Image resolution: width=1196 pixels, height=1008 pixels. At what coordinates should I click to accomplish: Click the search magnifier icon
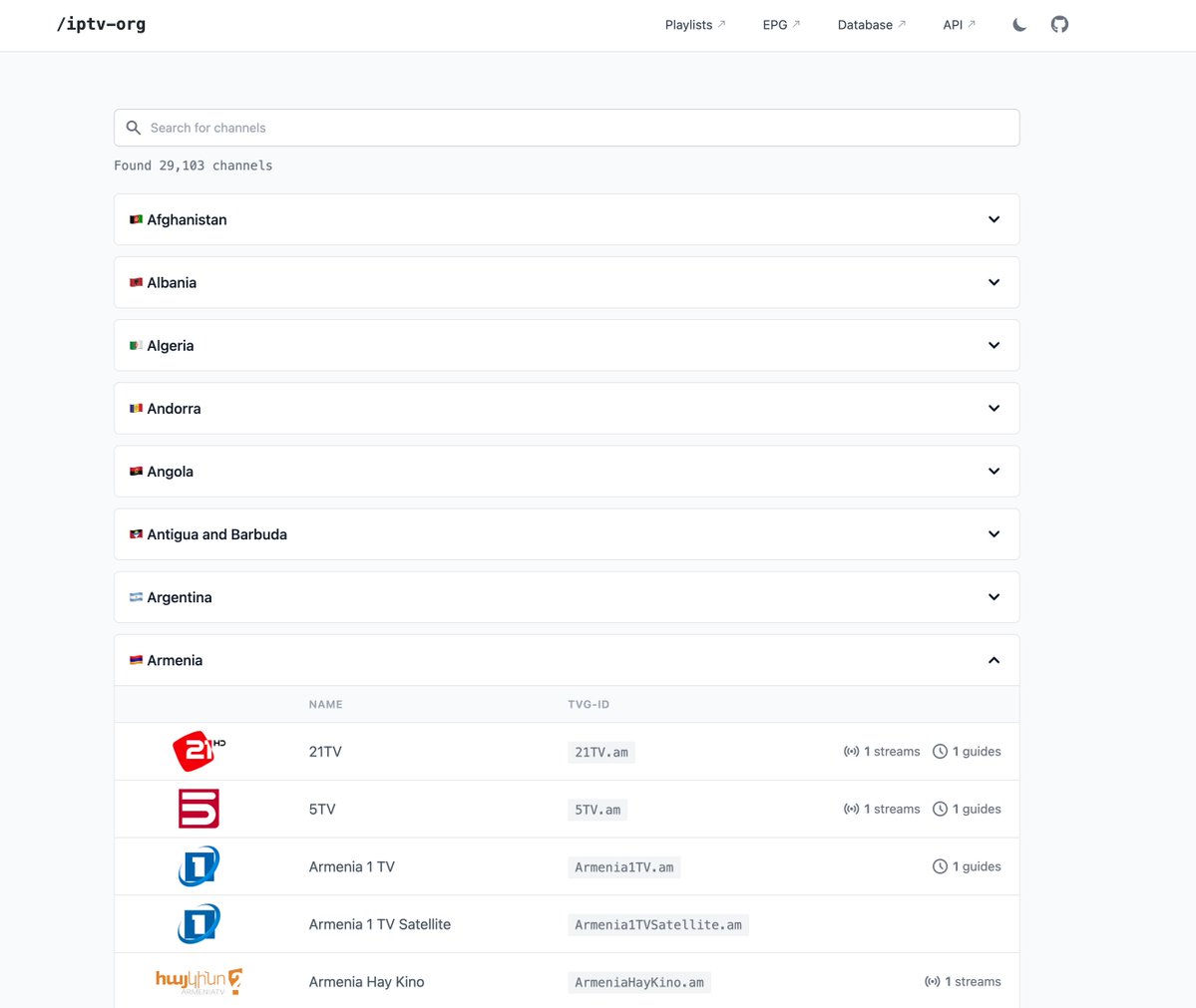pos(134,128)
